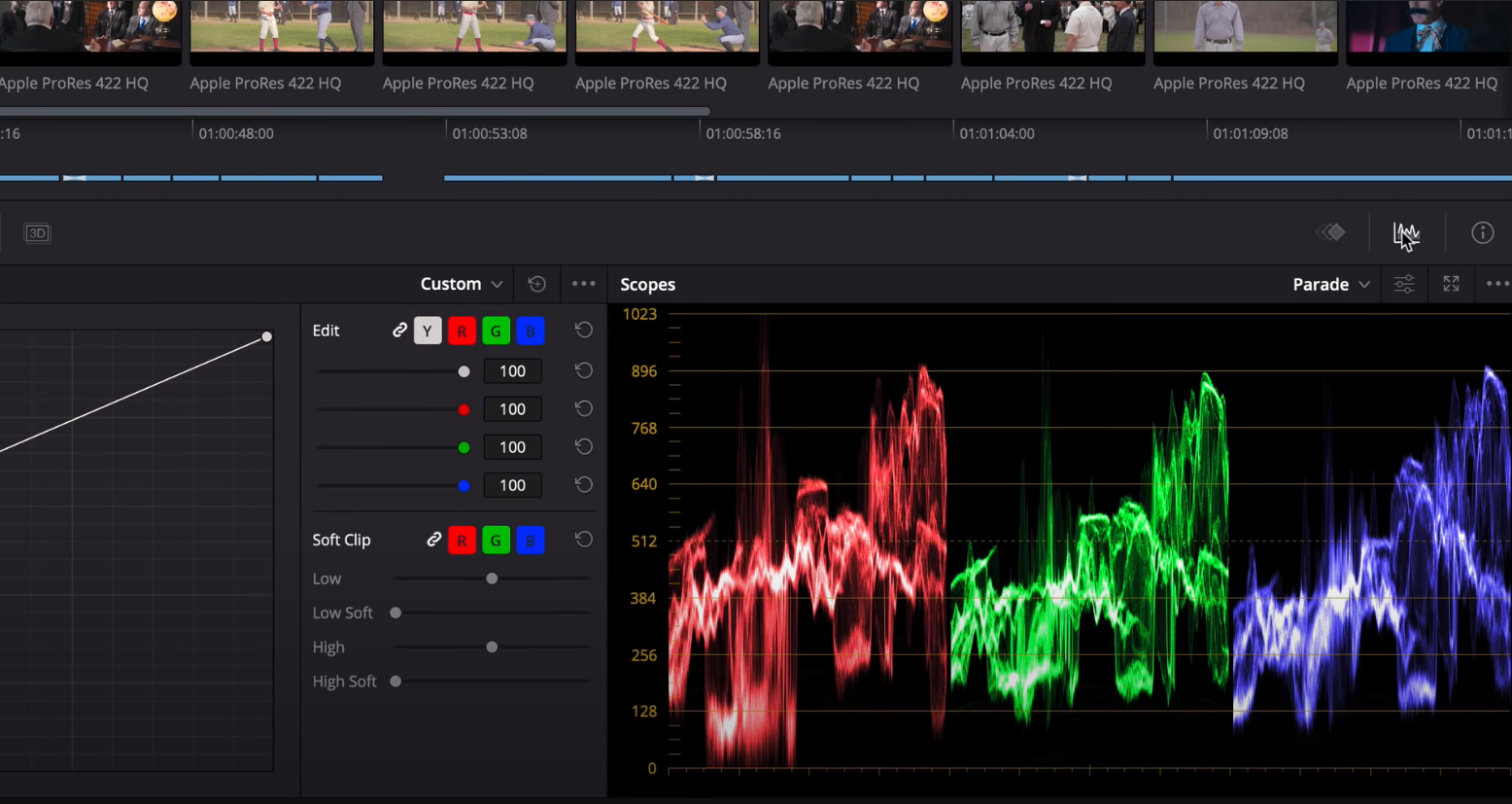1512x804 pixels.
Task: Click timeline ruler at 01:01:09:08
Action: coord(1251,133)
